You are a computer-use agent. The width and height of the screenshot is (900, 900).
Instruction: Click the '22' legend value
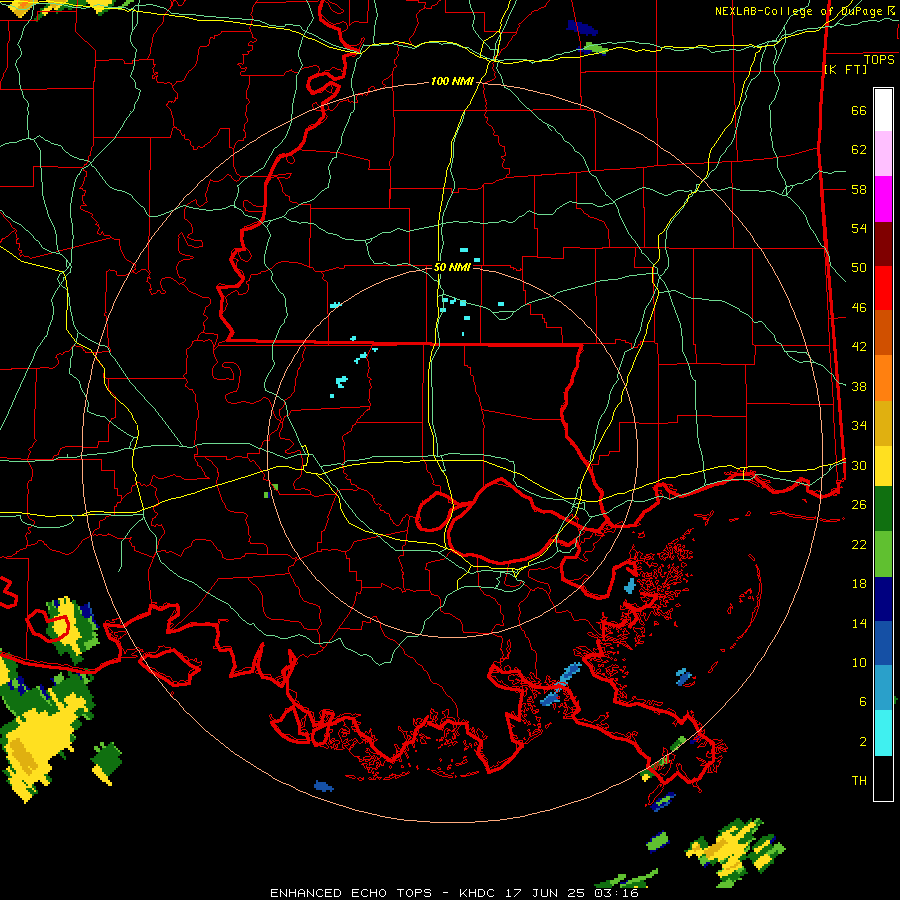859,545
